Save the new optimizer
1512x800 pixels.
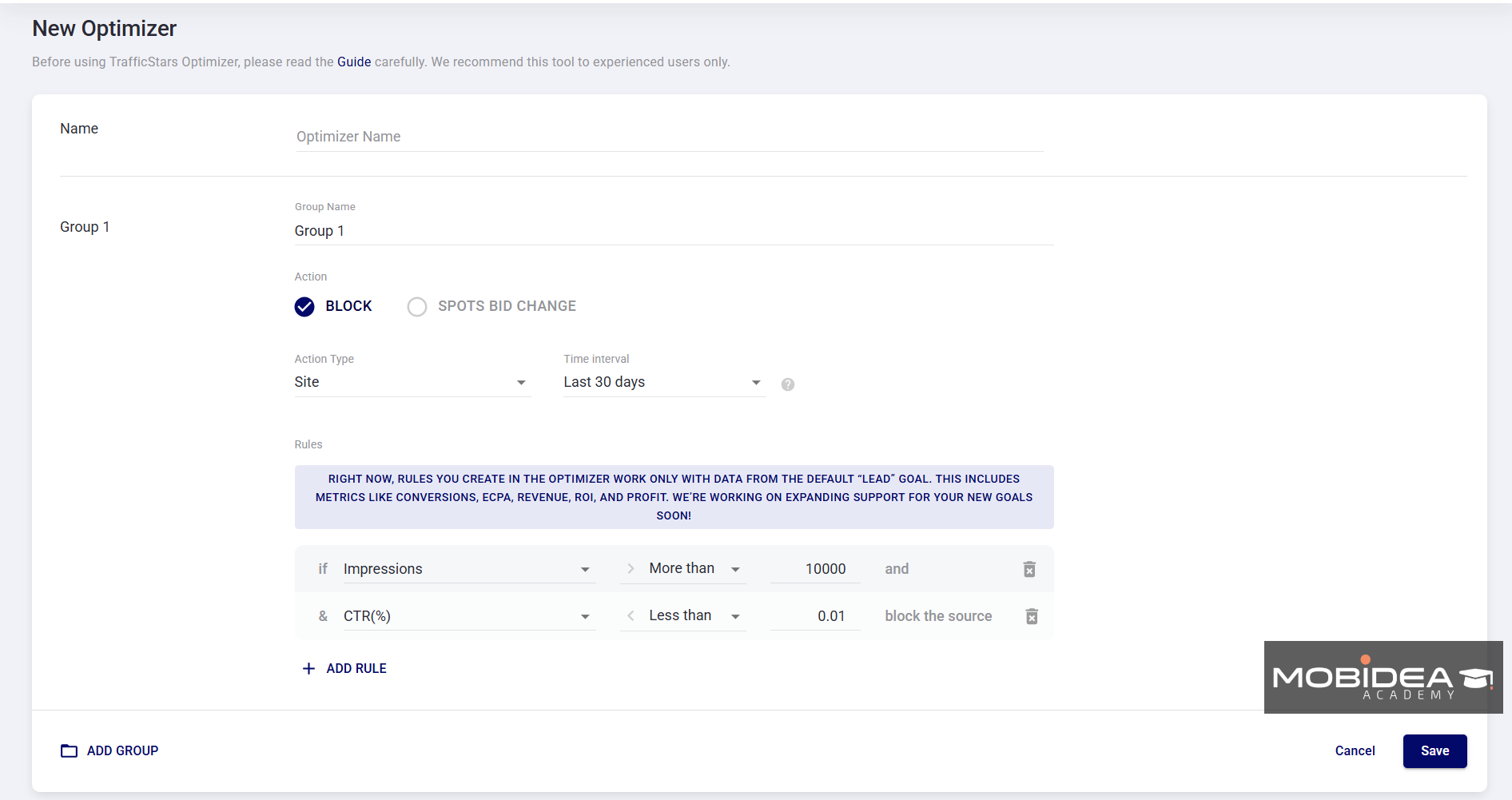click(1434, 750)
